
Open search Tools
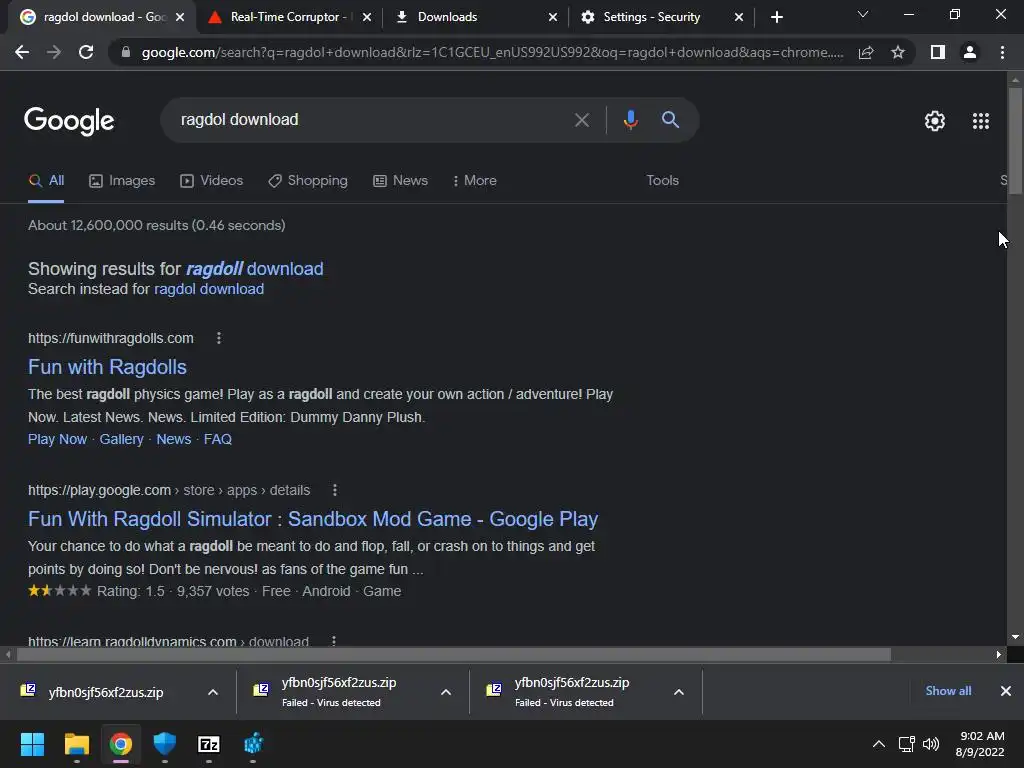tap(662, 181)
